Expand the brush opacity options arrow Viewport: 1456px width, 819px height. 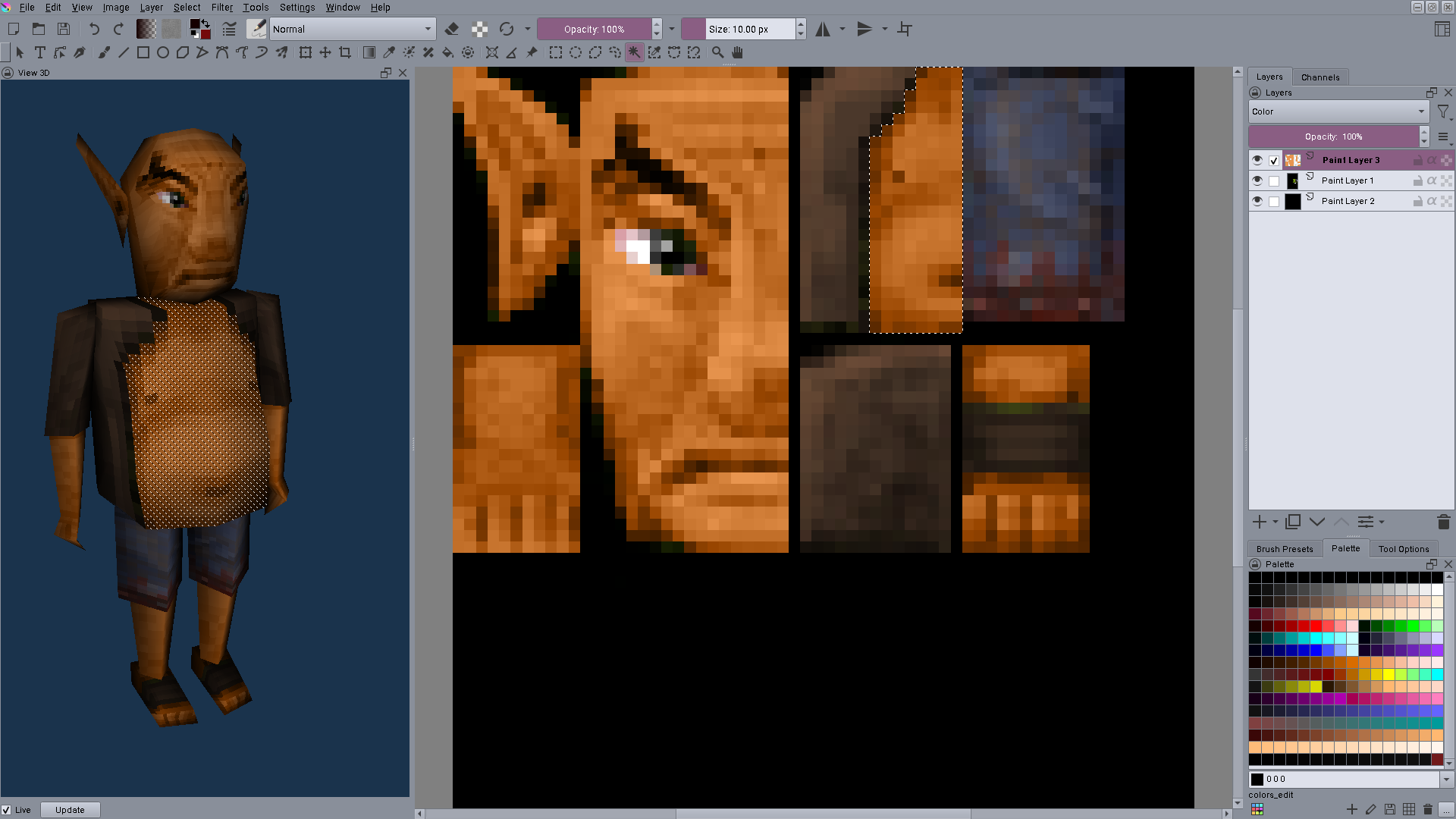click(x=672, y=30)
